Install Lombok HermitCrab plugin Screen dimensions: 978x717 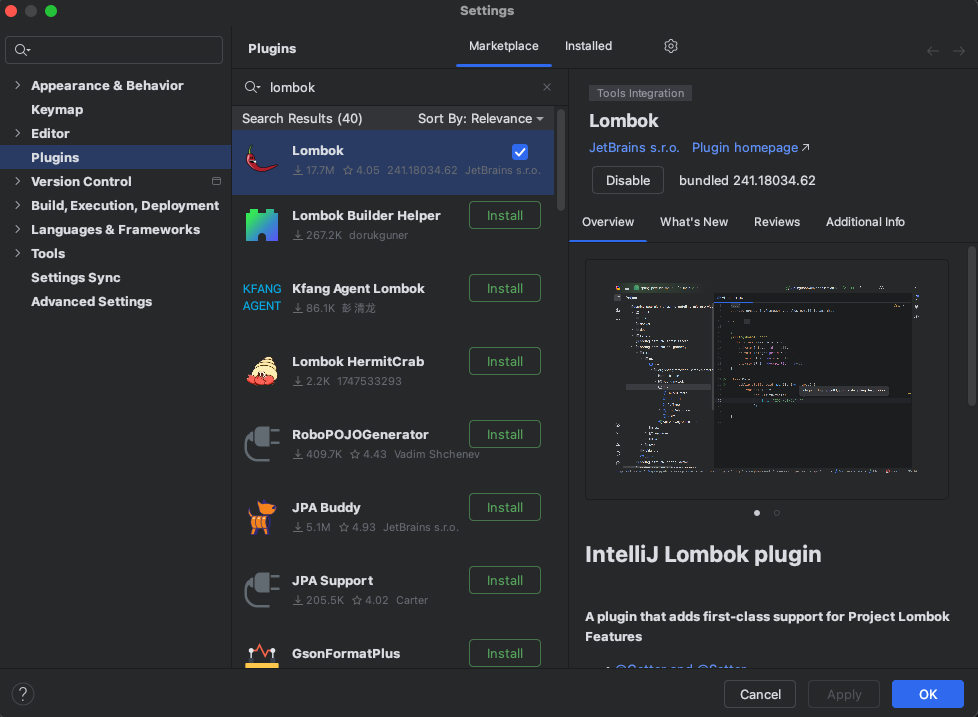[x=505, y=362]
